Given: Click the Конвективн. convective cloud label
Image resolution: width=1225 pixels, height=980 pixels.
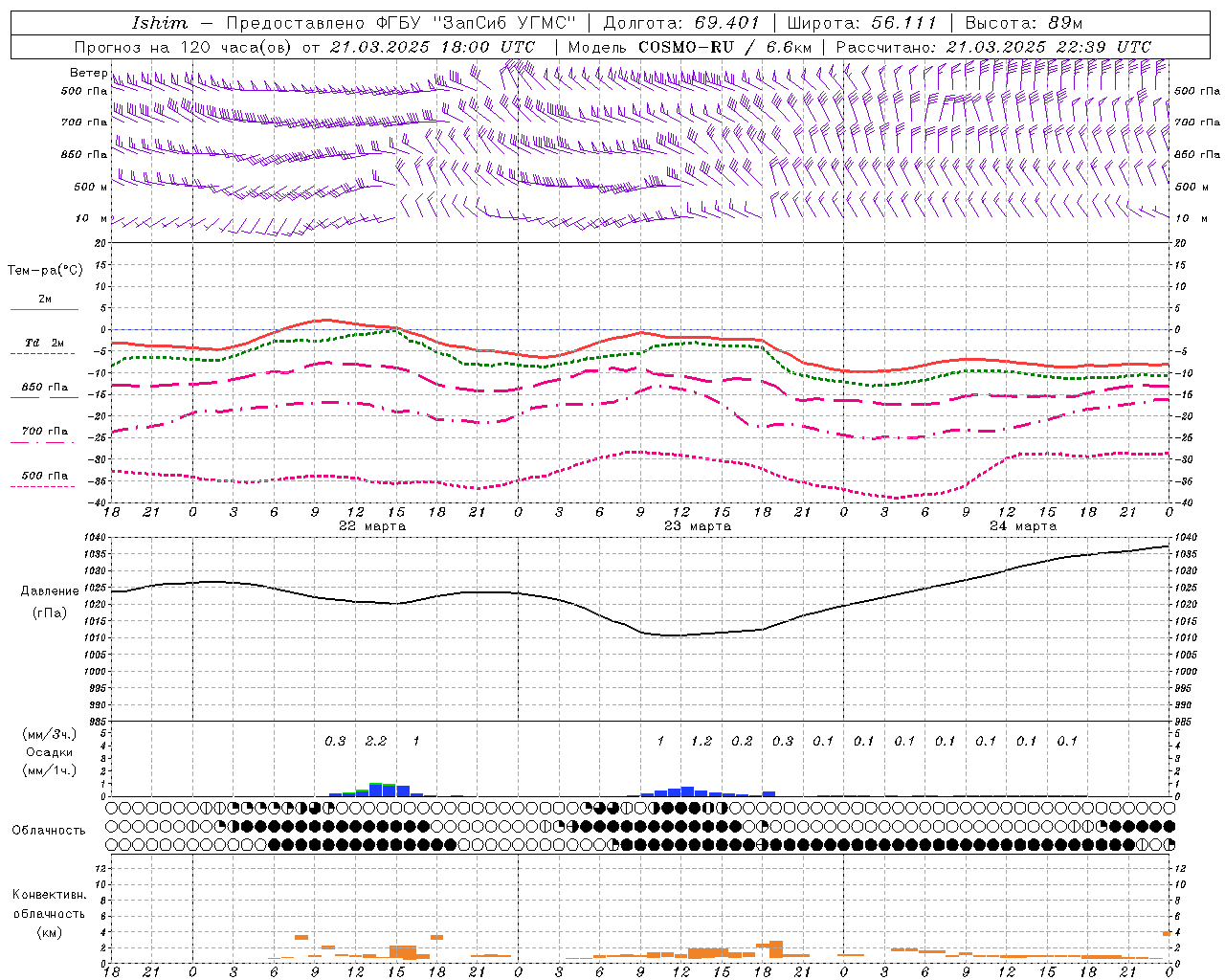Looking at the screenshot, I should [50, 895].
